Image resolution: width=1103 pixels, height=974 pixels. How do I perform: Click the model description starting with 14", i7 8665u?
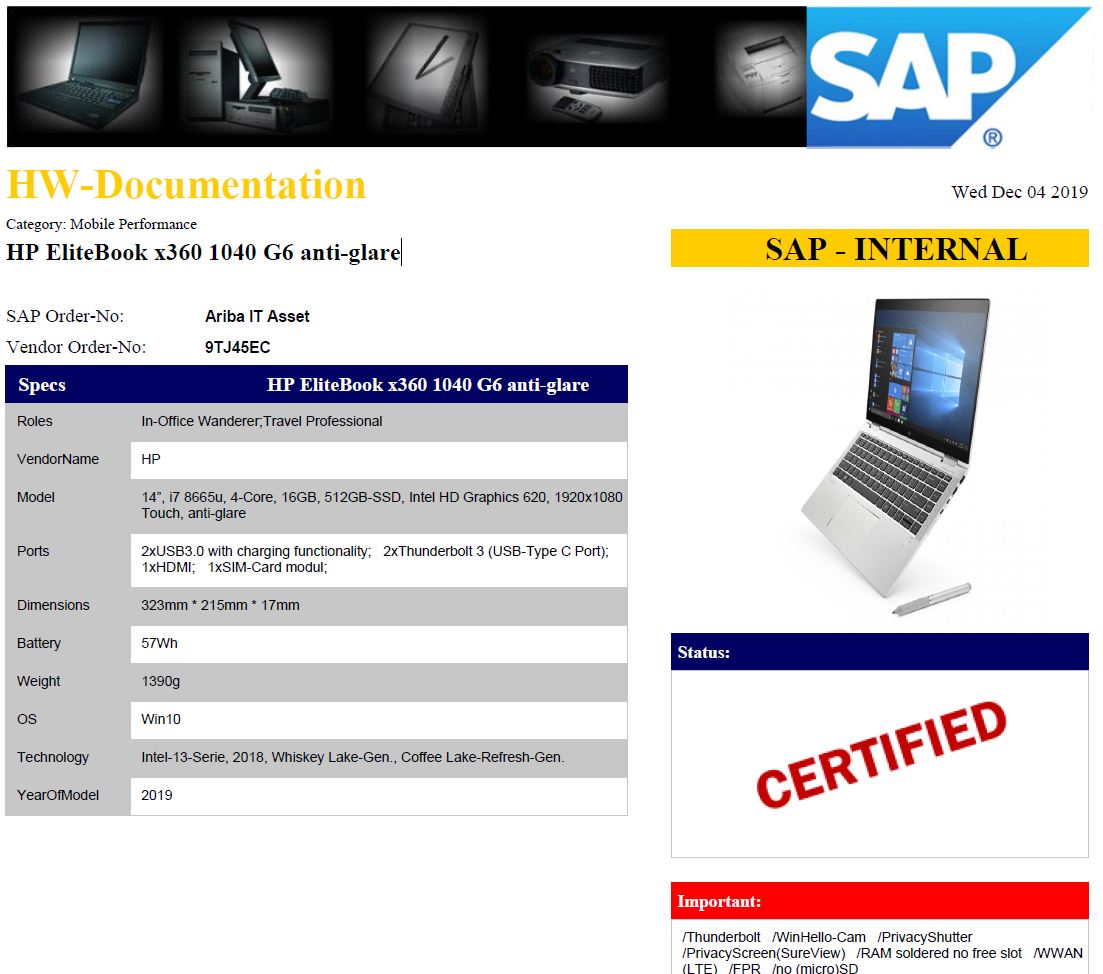[381, 505]
